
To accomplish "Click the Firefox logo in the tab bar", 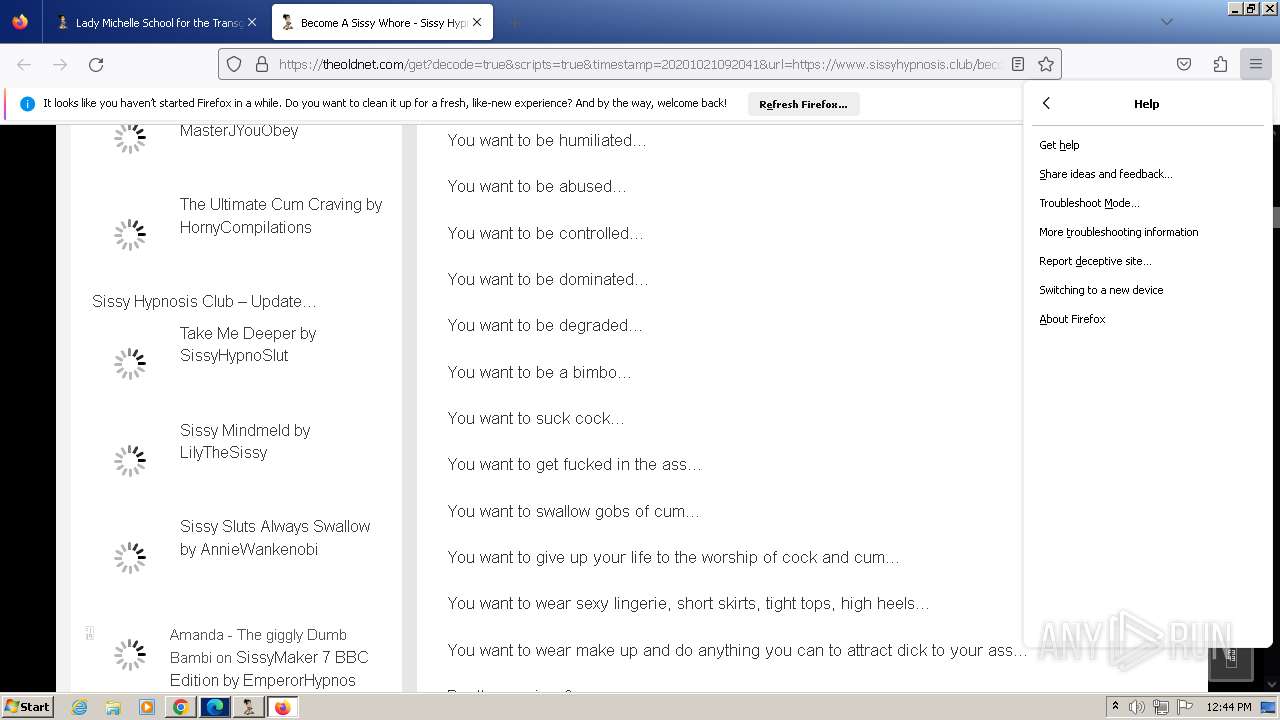I will 20,22.
